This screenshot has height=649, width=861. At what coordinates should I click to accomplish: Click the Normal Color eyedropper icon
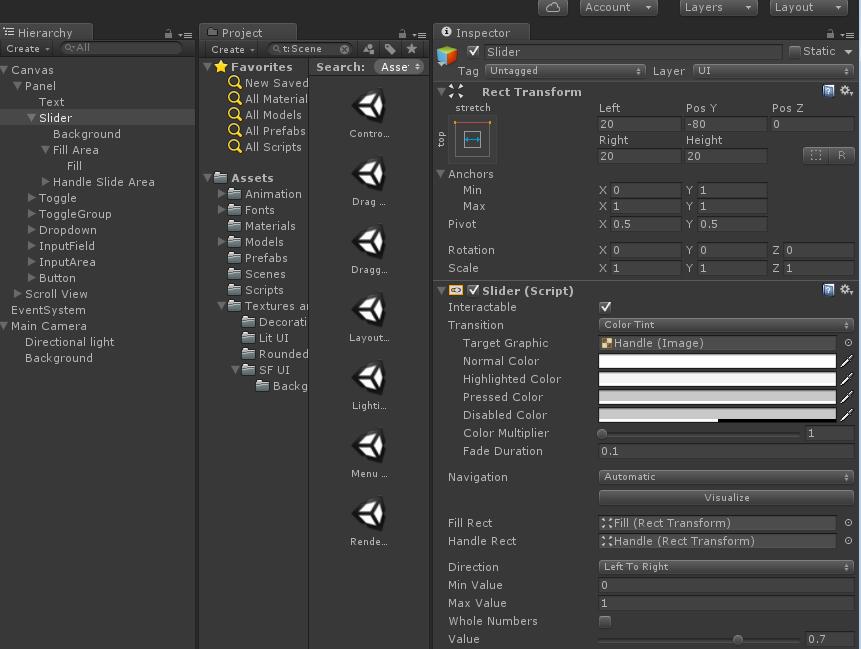click(x=847, y=361)
